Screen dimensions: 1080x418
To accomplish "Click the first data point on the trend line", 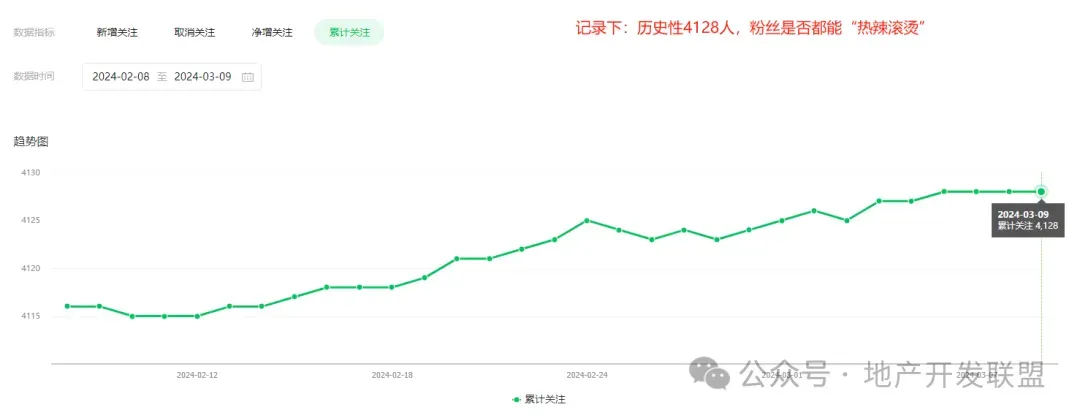I will (x=67, y=306).
